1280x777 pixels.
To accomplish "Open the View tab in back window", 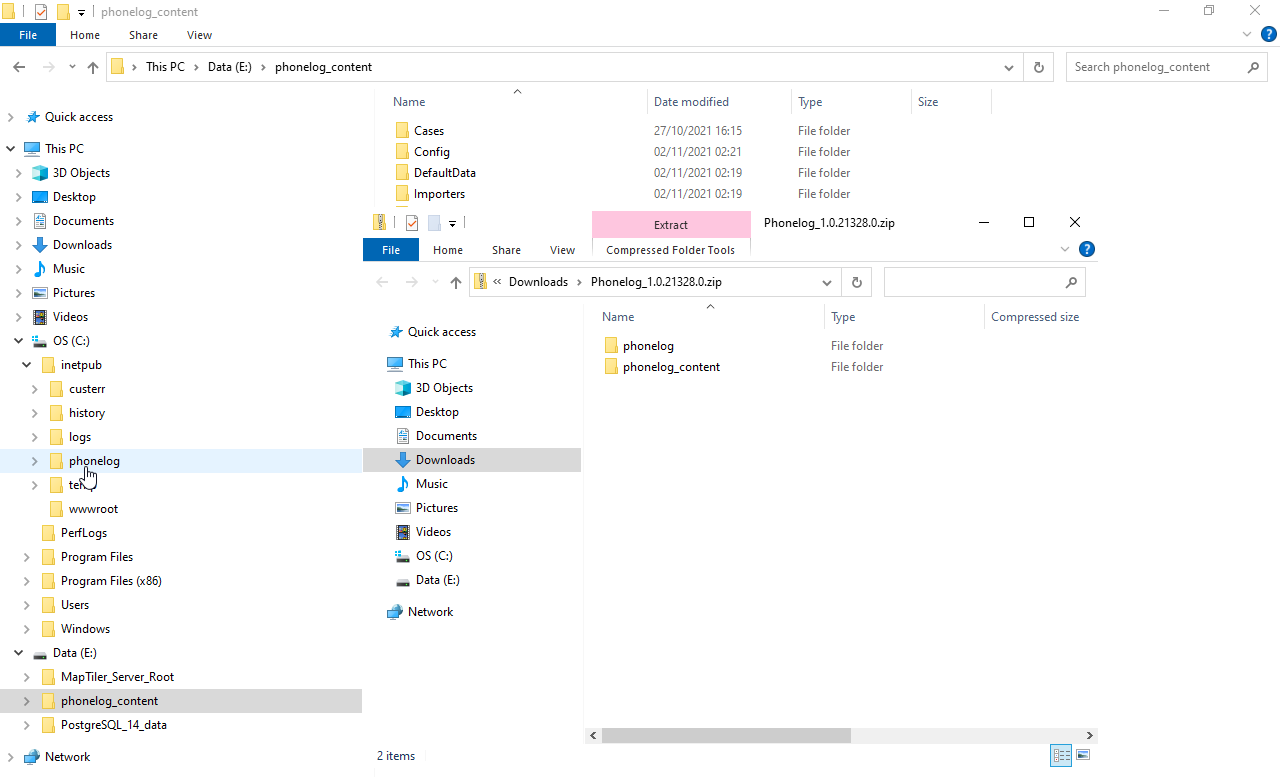I will [199, 35].
